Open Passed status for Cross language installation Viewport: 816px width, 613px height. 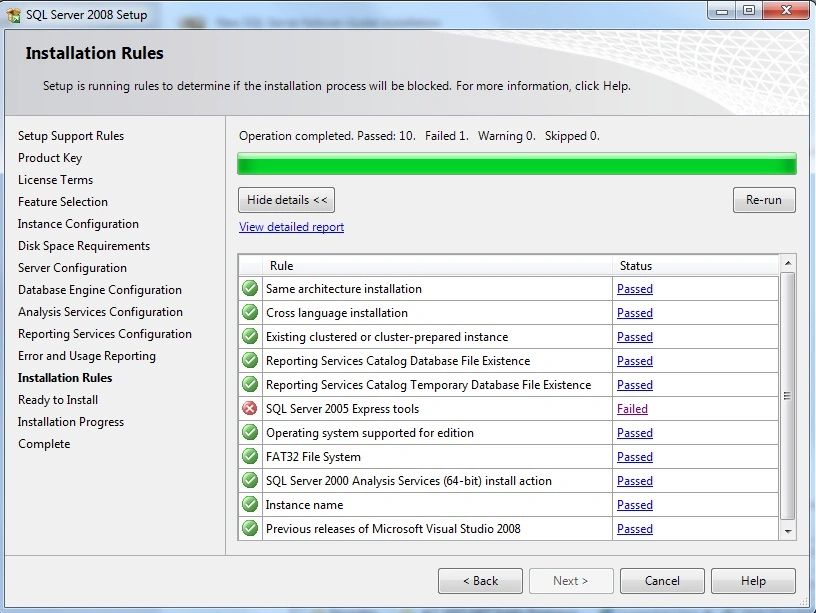point(634,313)
